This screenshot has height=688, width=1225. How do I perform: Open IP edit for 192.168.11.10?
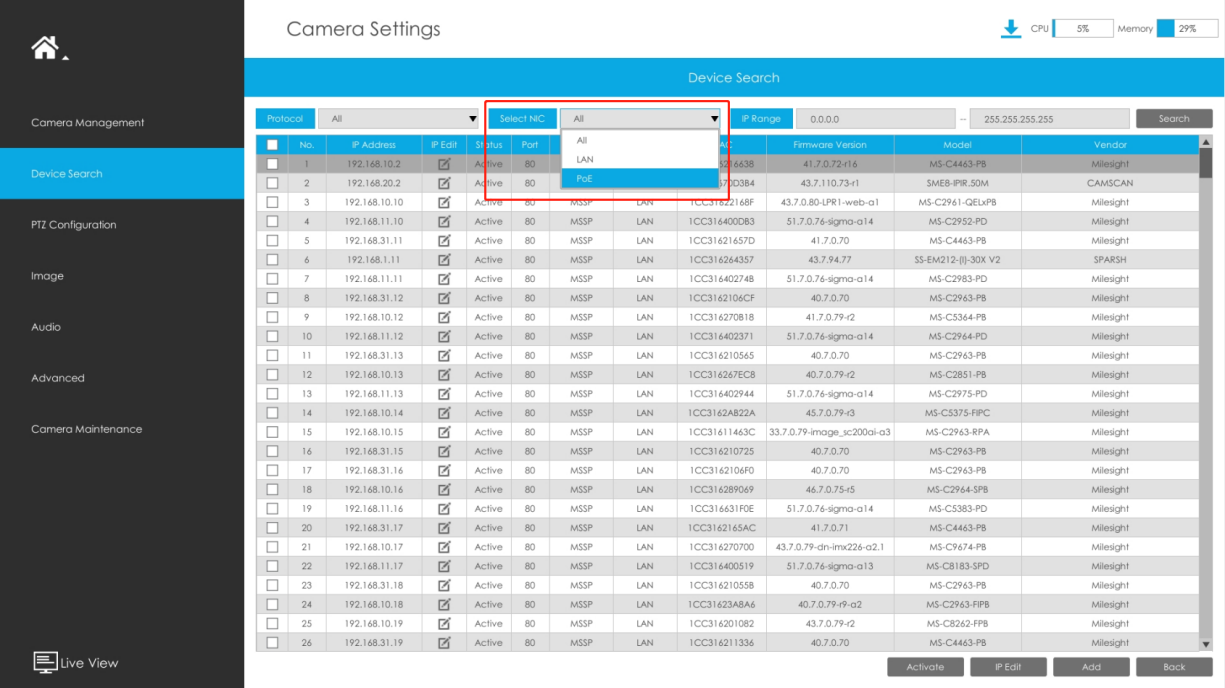[x=444, y=221]
